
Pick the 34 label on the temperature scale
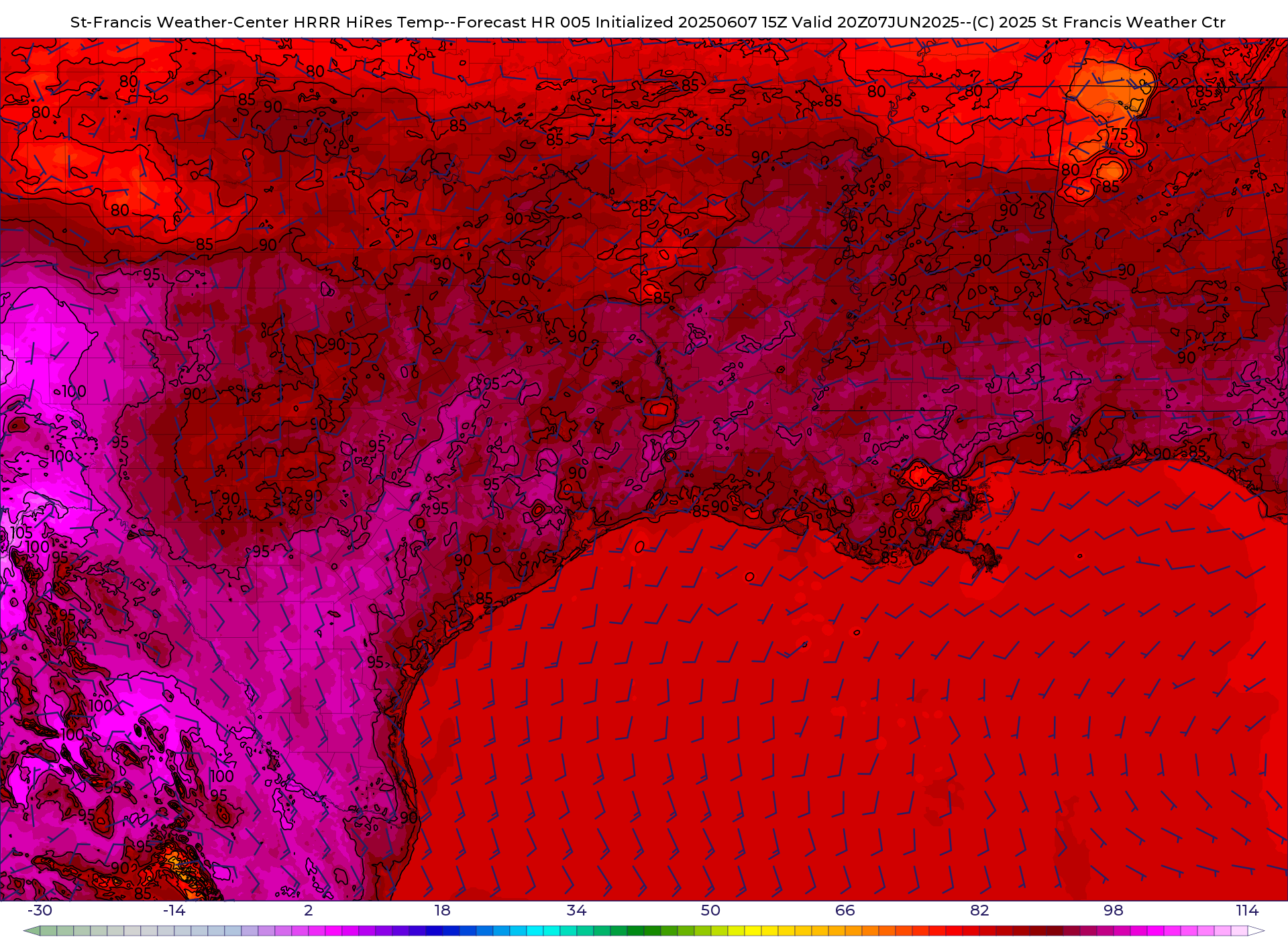[577, 910]
